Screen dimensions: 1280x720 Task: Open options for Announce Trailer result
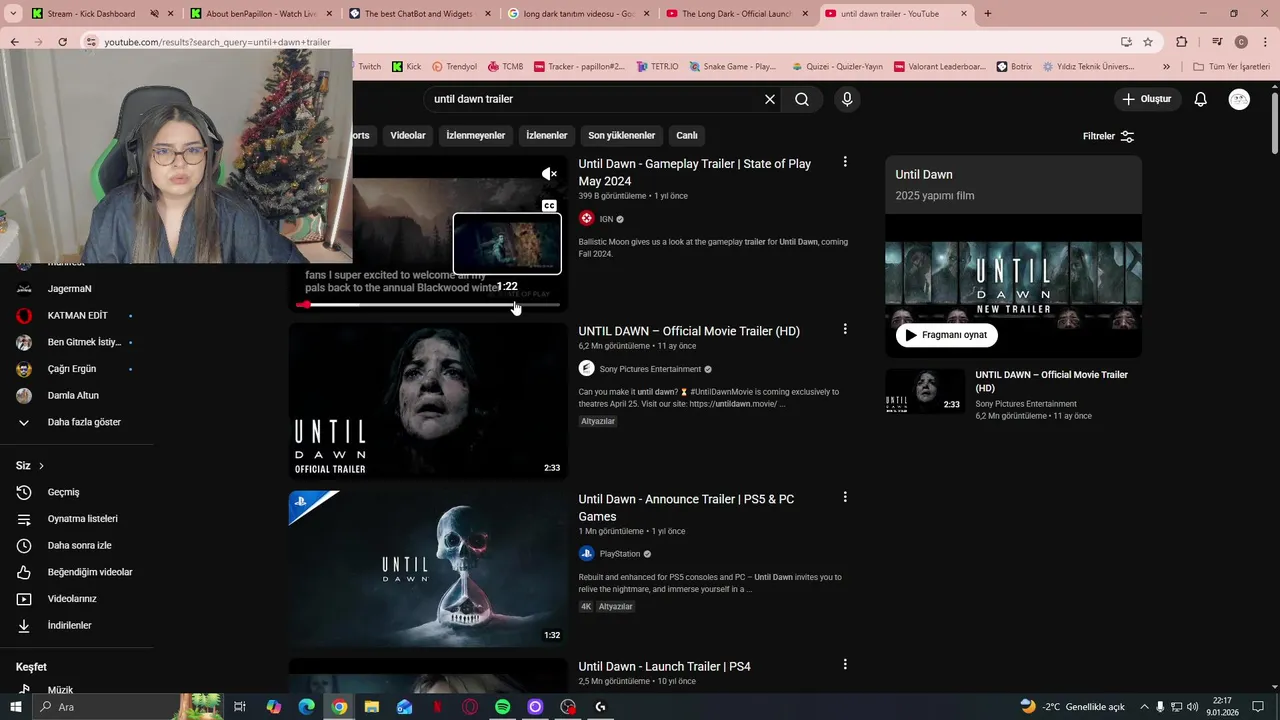coord(845,497)
